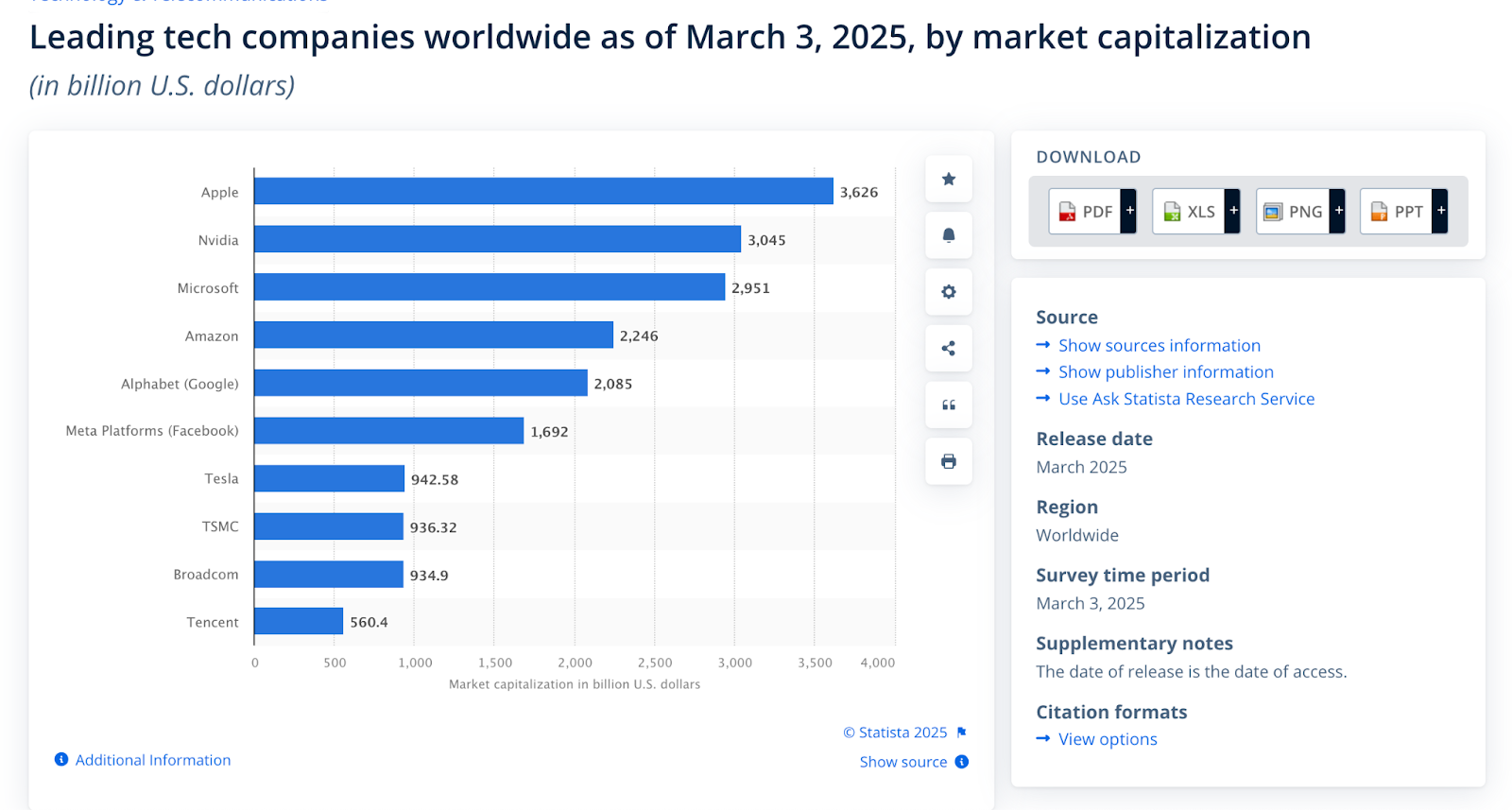Viewport: 1512px width, 810px height.
Task: Click the Release date heading
Action: [1094, 439]
